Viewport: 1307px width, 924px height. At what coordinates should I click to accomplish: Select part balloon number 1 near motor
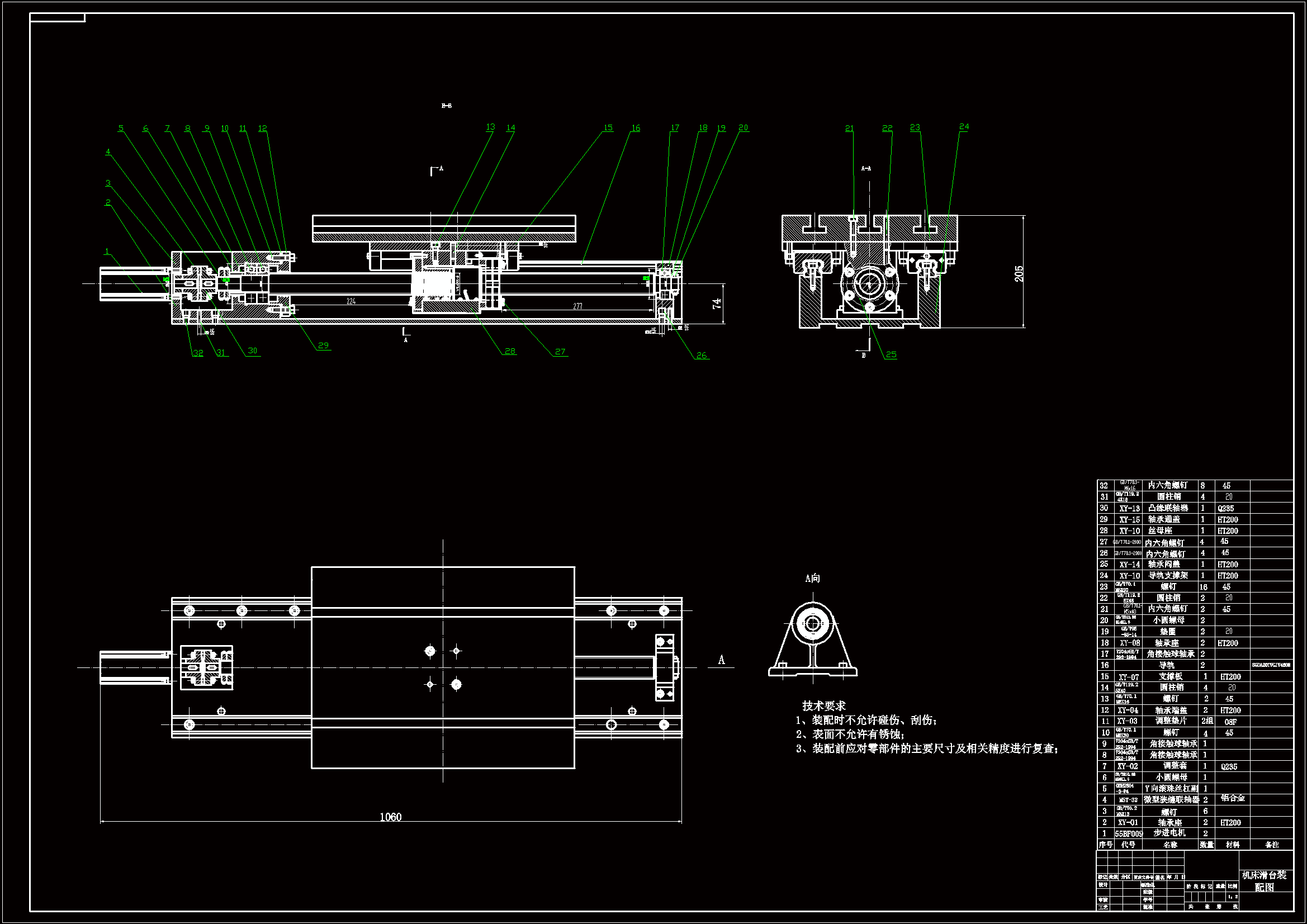pyautogui.click(x=106, y=251)
